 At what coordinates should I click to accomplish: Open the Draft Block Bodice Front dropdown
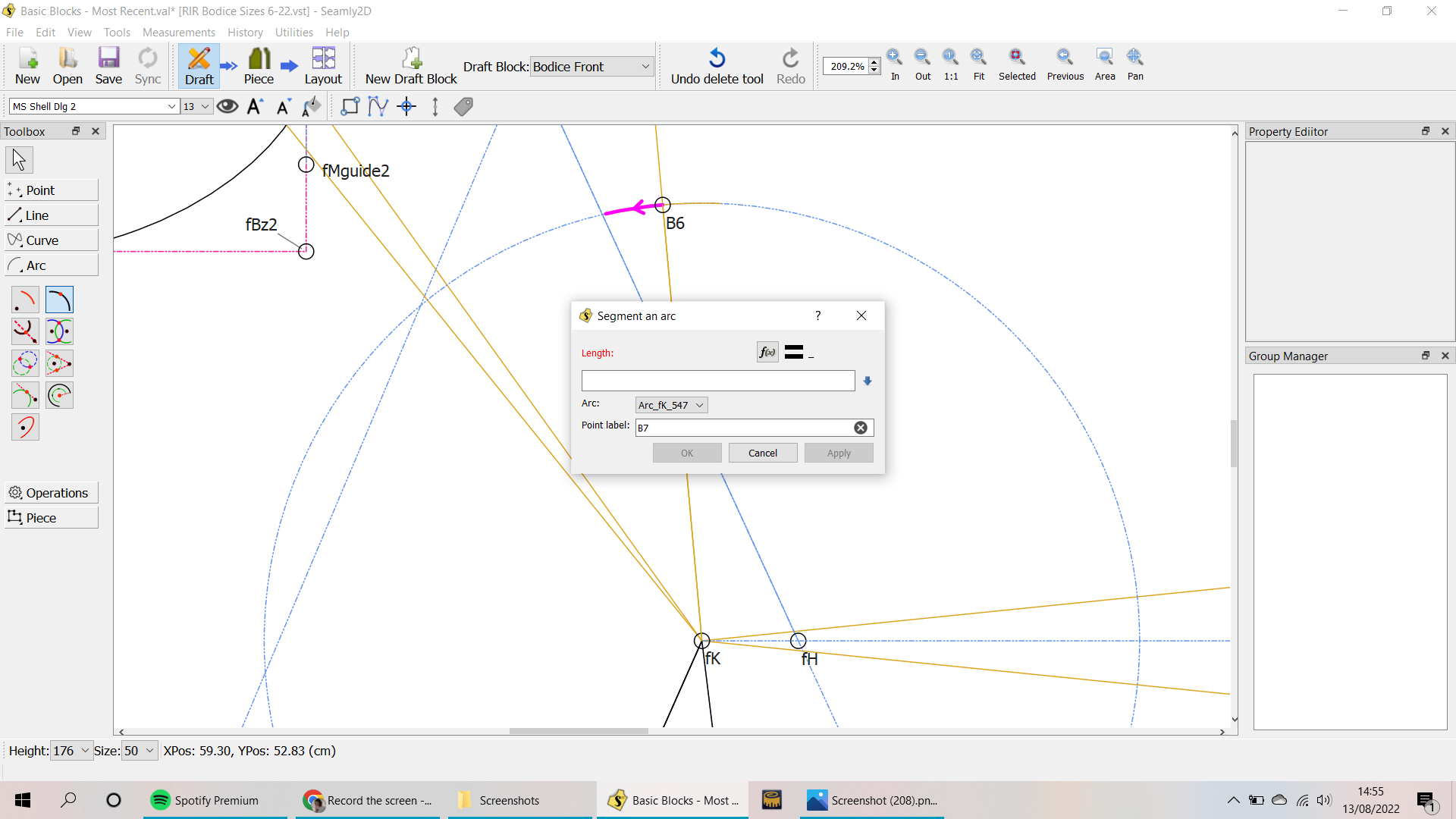point(591,67)
